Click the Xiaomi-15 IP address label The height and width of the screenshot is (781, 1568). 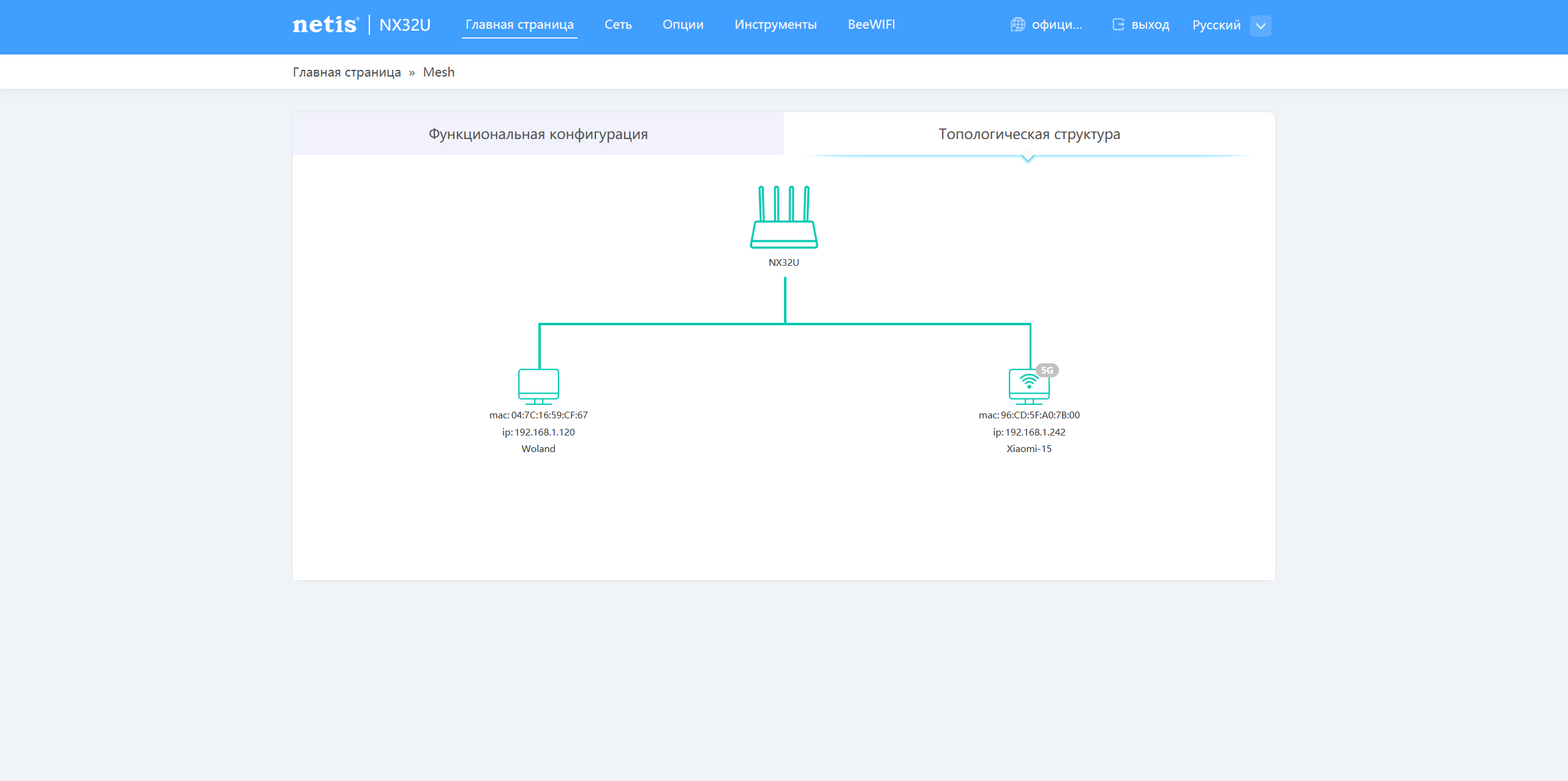1028,432
